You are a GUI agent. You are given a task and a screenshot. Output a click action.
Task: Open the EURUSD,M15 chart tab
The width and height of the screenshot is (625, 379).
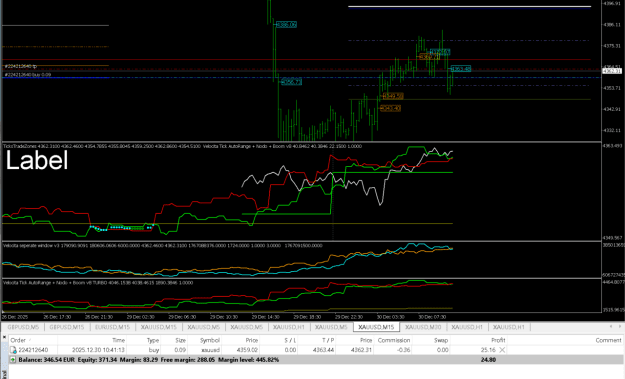(112, 327)
